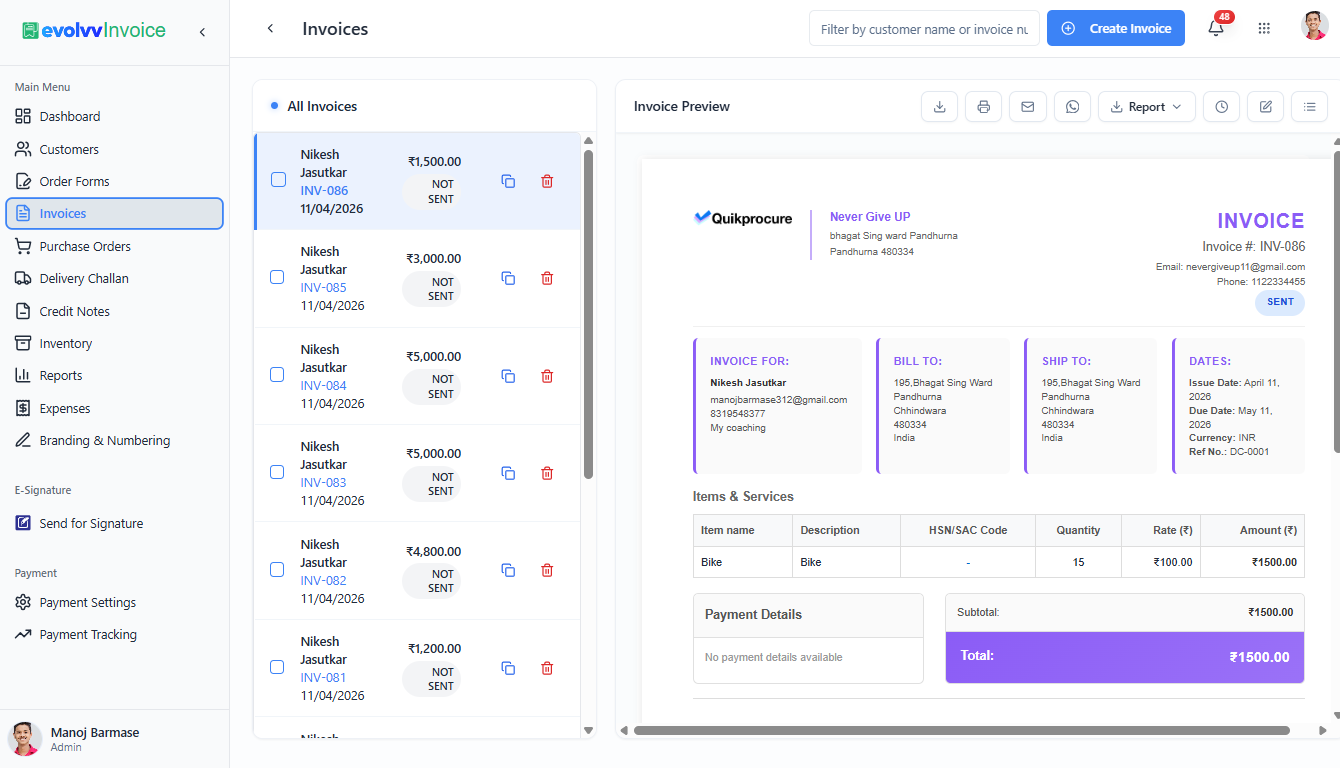Click the invoice list vertical scrollbar
Image resolution: width=1340 pixels, height=768 pixels.
588,314
